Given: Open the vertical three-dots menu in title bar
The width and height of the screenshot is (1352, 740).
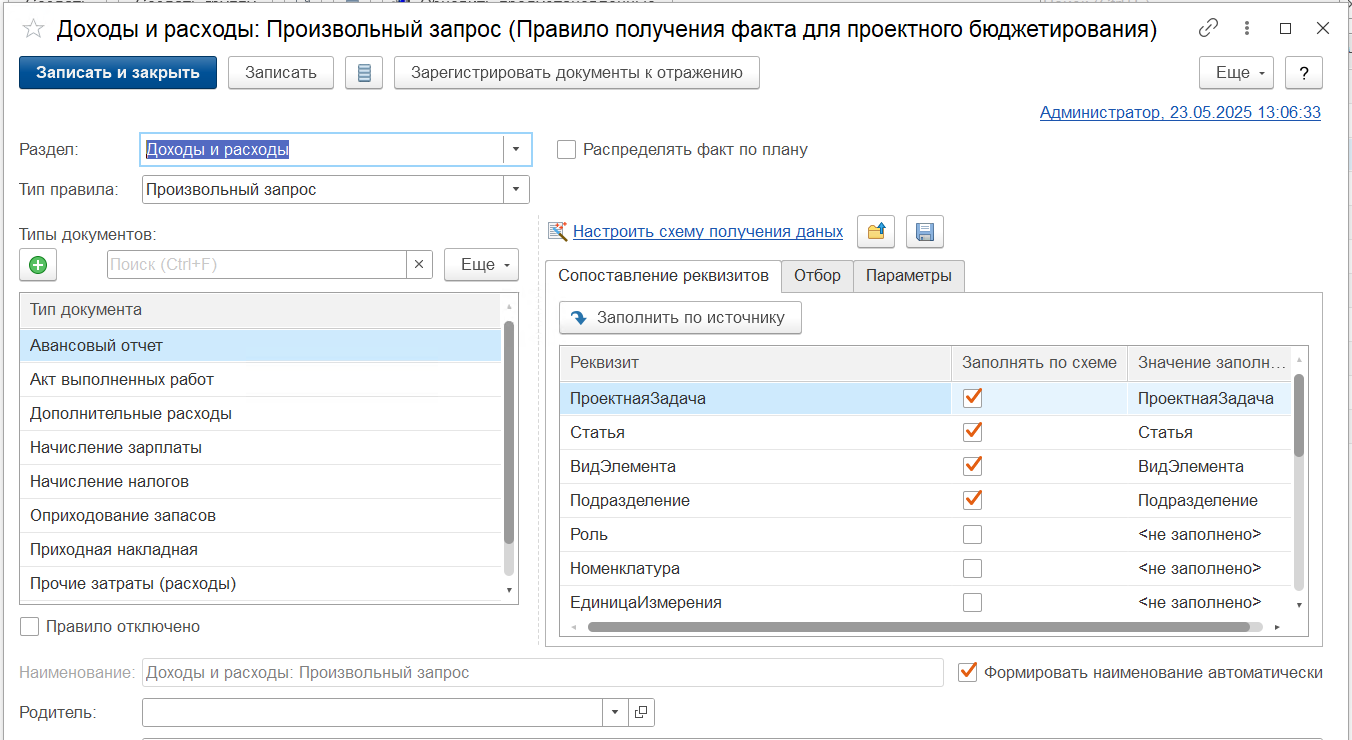Looking at the screenshot, I should pyautogui.click(x=1246, y=28).
